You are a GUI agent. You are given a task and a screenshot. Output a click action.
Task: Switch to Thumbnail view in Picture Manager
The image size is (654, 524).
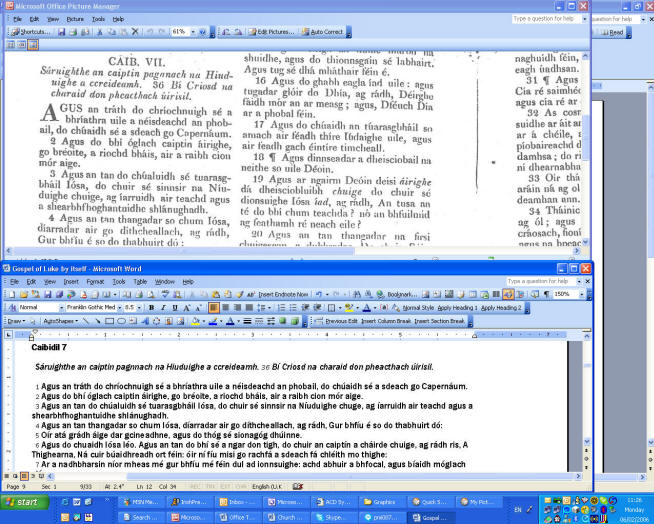tap(11, 45)
